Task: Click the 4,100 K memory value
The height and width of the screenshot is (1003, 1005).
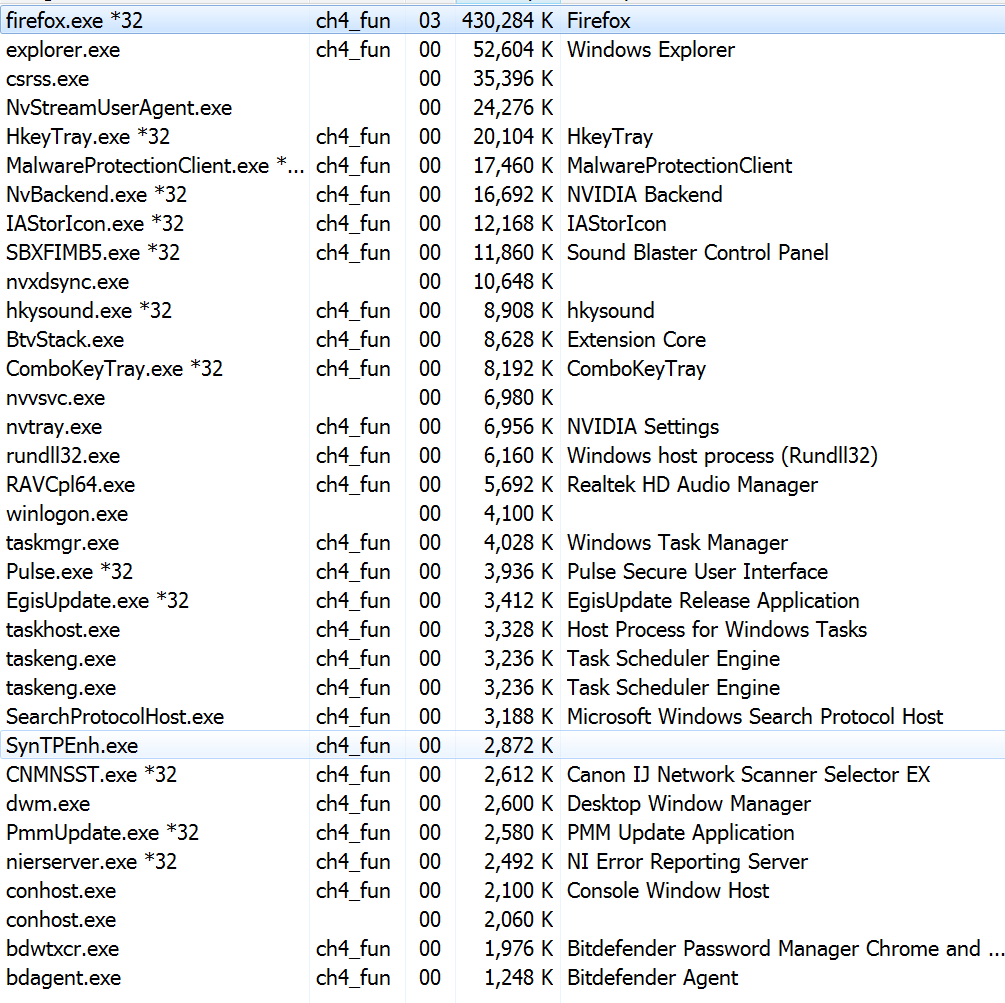Action: [519, 513]
